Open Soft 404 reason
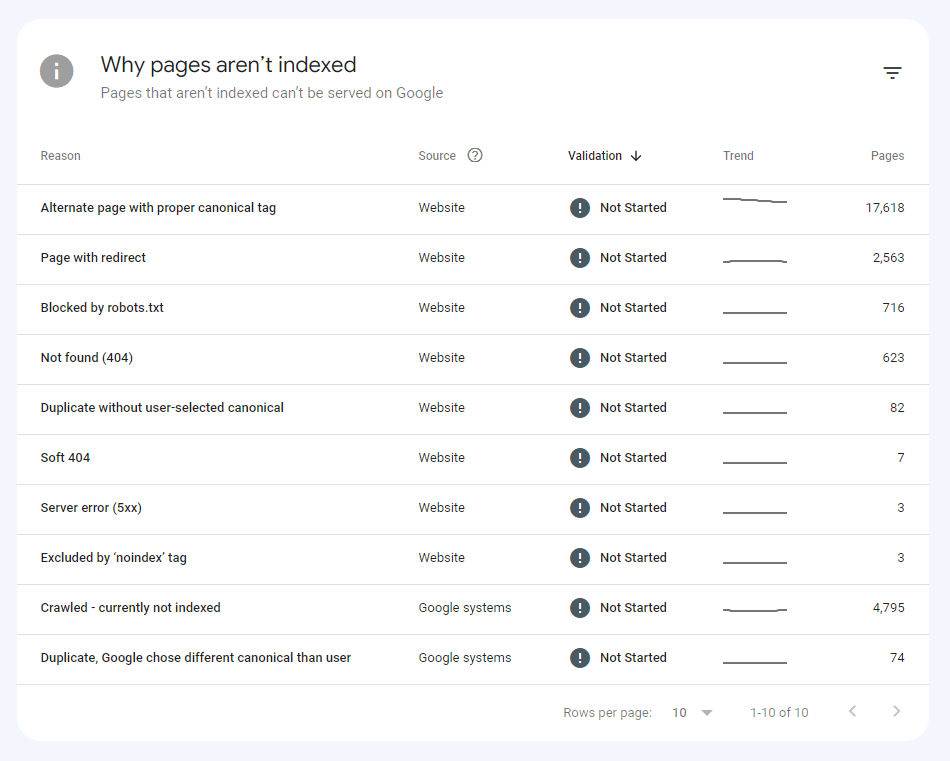 65,457
